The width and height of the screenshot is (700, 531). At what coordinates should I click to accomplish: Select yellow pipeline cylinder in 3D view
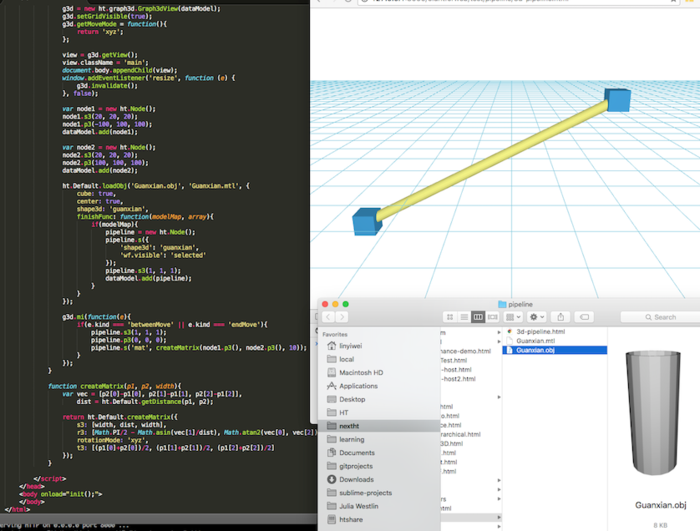[491, 162]
